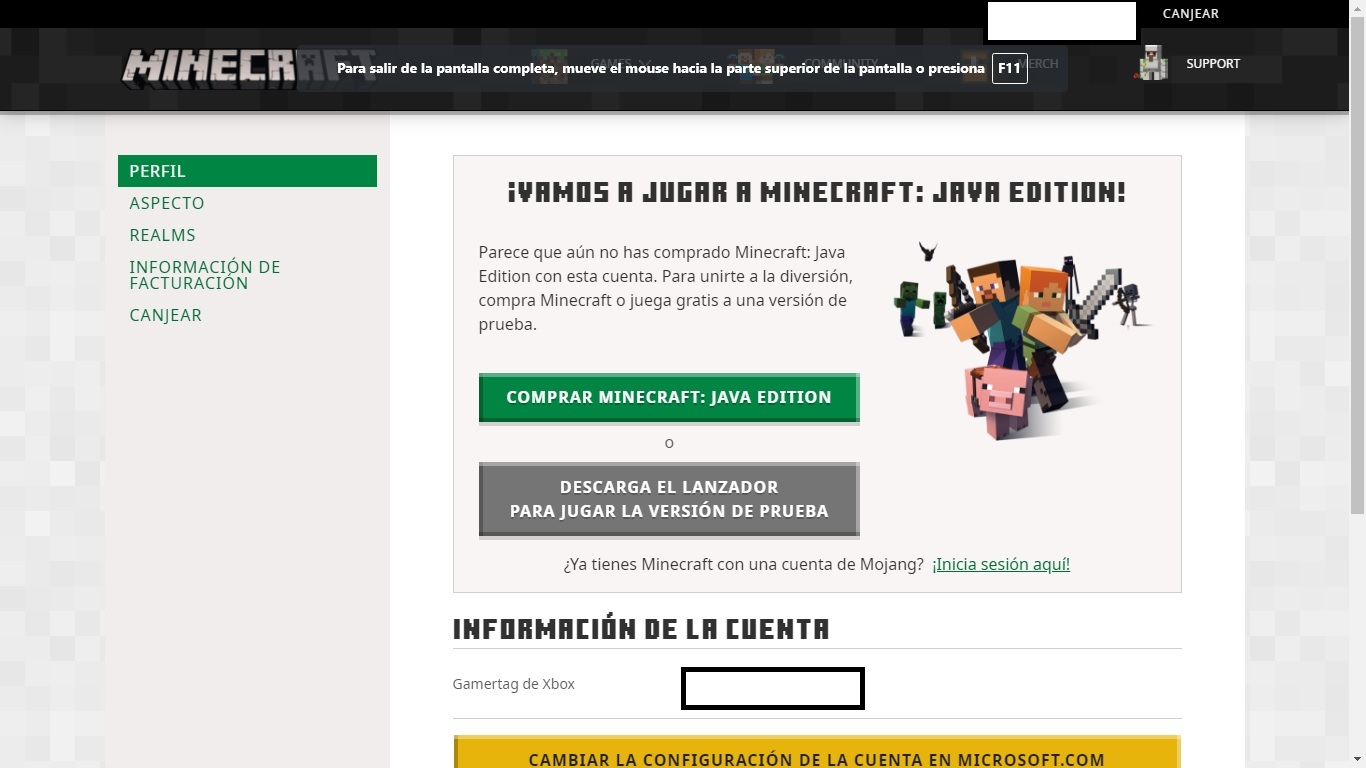Click the "Parece que aún no has comprado" paragraph
The width and height of the screenshot is (1366, 768).
tap(665, 288)
